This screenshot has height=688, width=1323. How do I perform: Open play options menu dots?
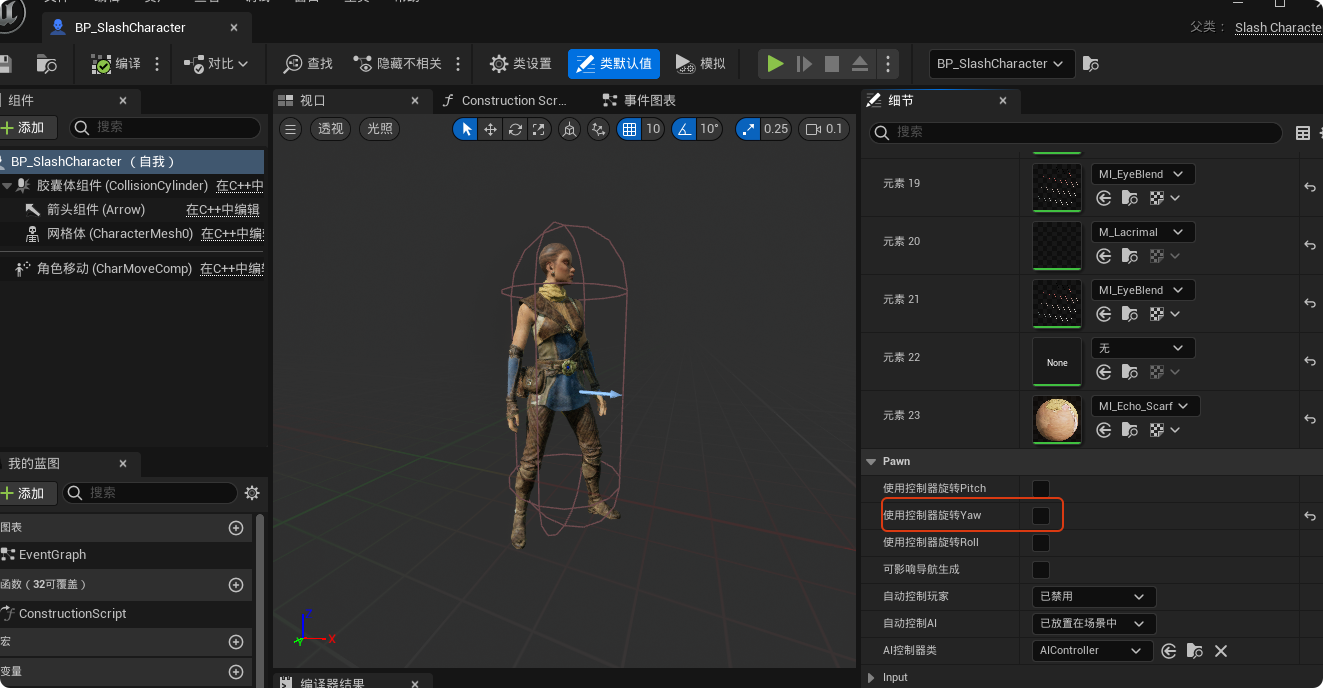pos(888,64)
